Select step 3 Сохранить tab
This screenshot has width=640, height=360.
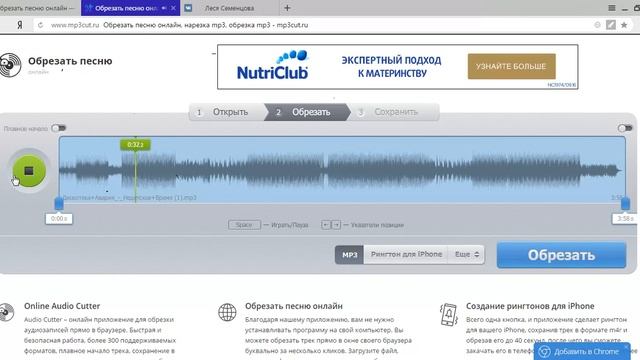click(x=394, y=112)
